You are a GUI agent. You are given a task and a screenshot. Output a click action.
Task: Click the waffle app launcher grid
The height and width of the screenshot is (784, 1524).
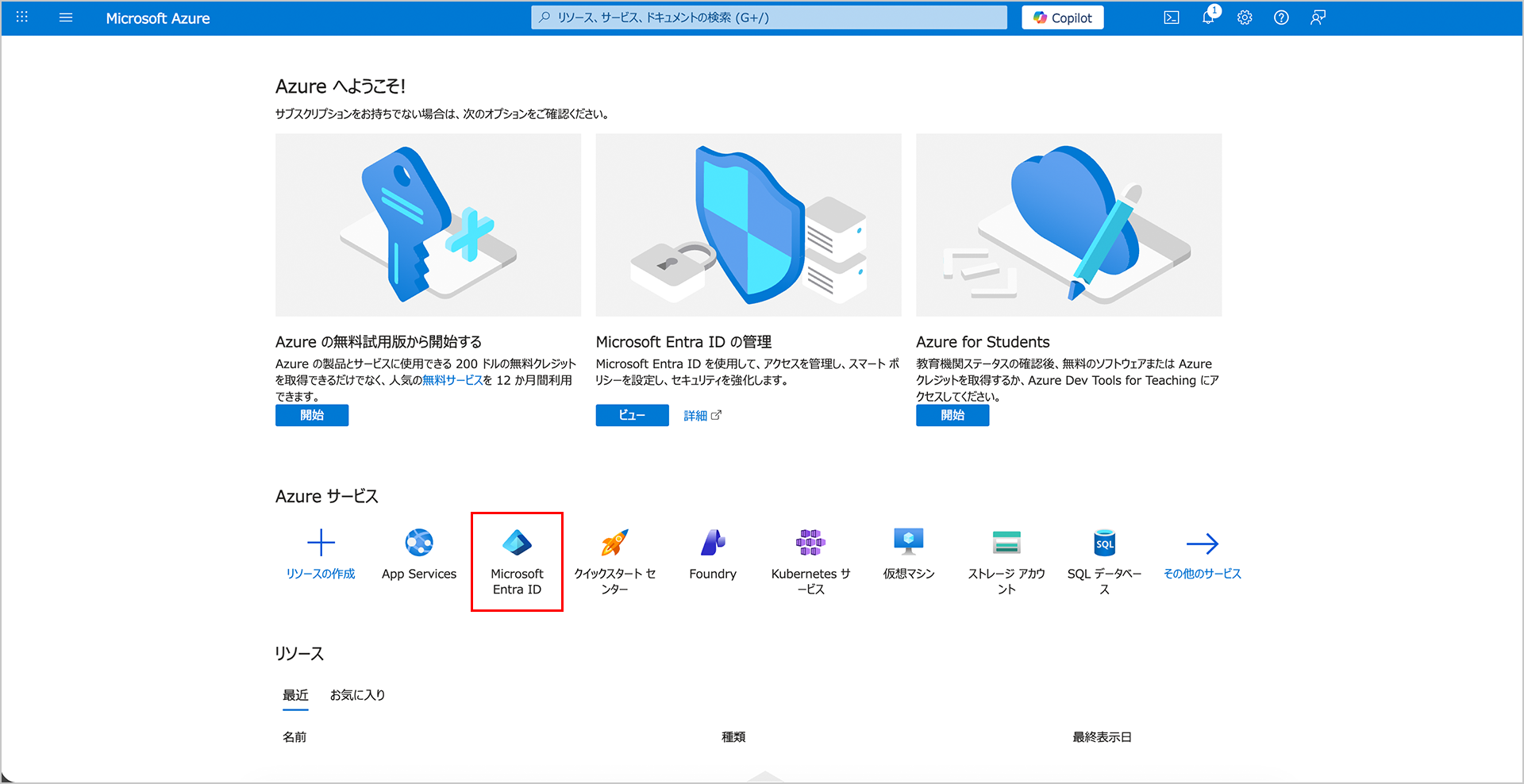(x=22, y=17)
